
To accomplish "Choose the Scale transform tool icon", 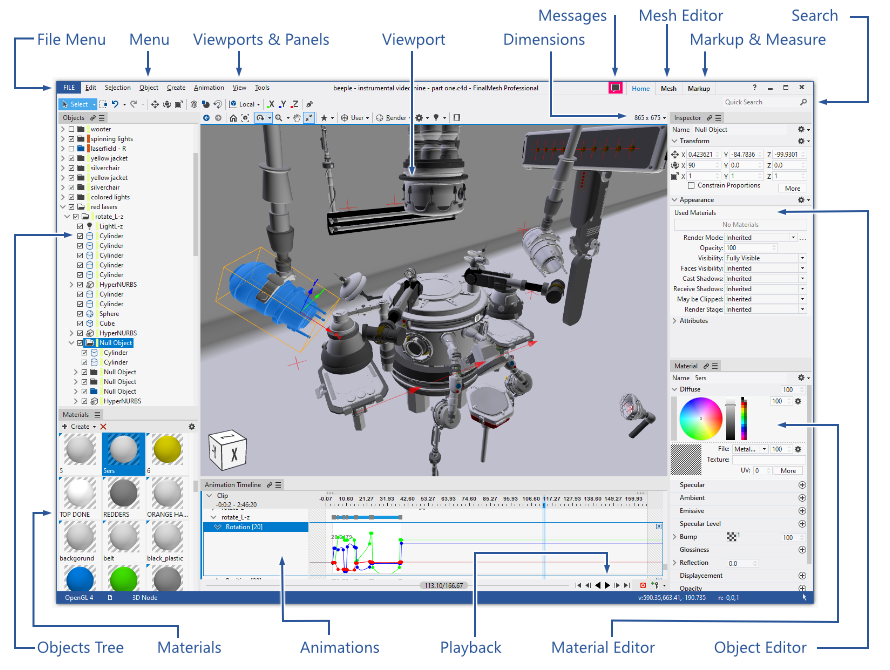I will (178, 104).
